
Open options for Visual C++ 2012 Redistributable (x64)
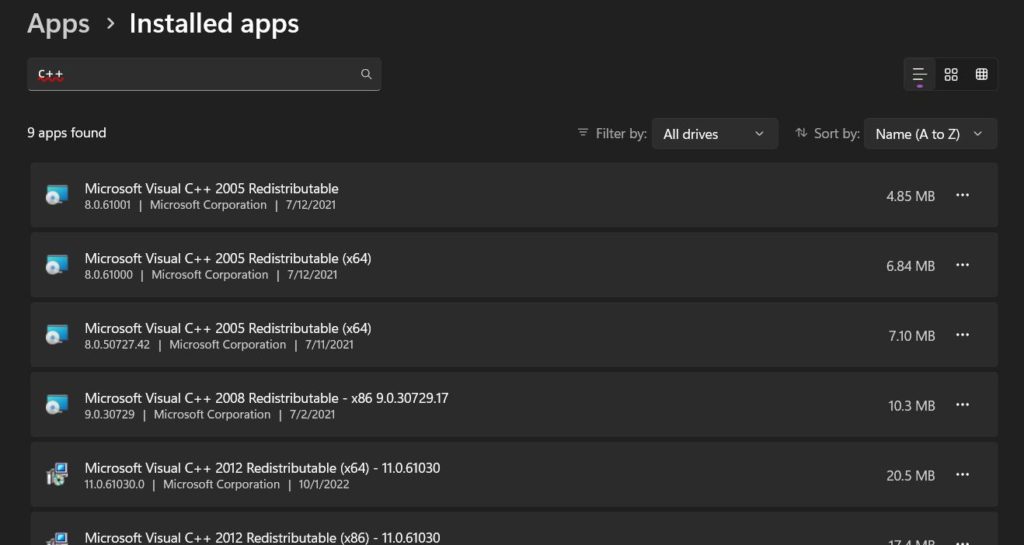[x=963, y=475]
